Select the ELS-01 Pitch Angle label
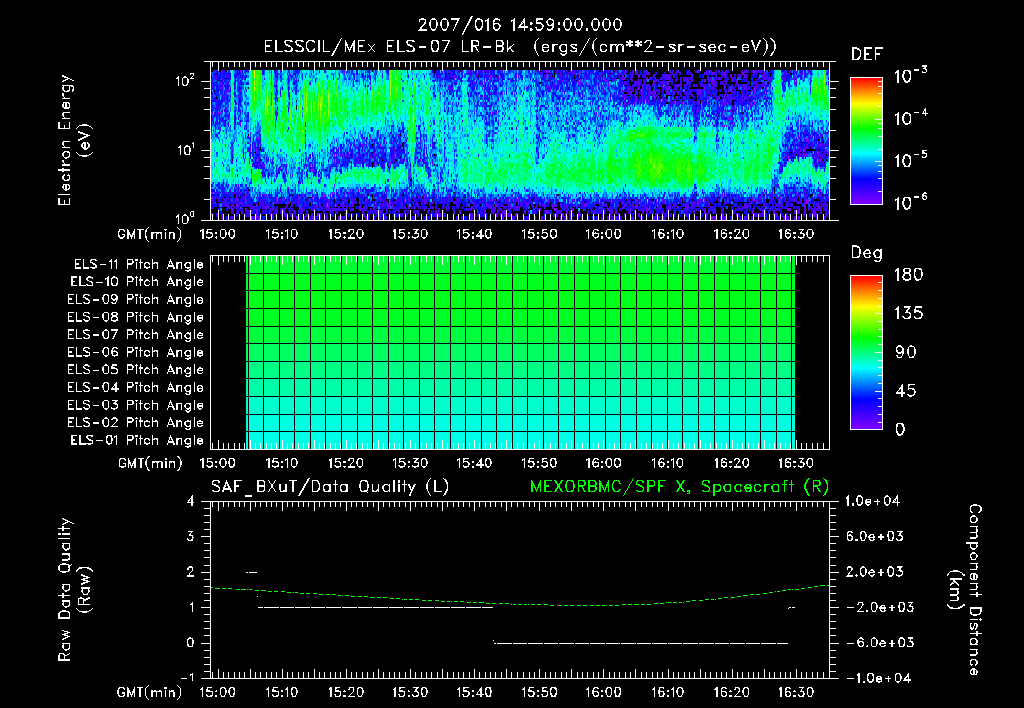The image size is (1024, 708). [x=136, y=440]
